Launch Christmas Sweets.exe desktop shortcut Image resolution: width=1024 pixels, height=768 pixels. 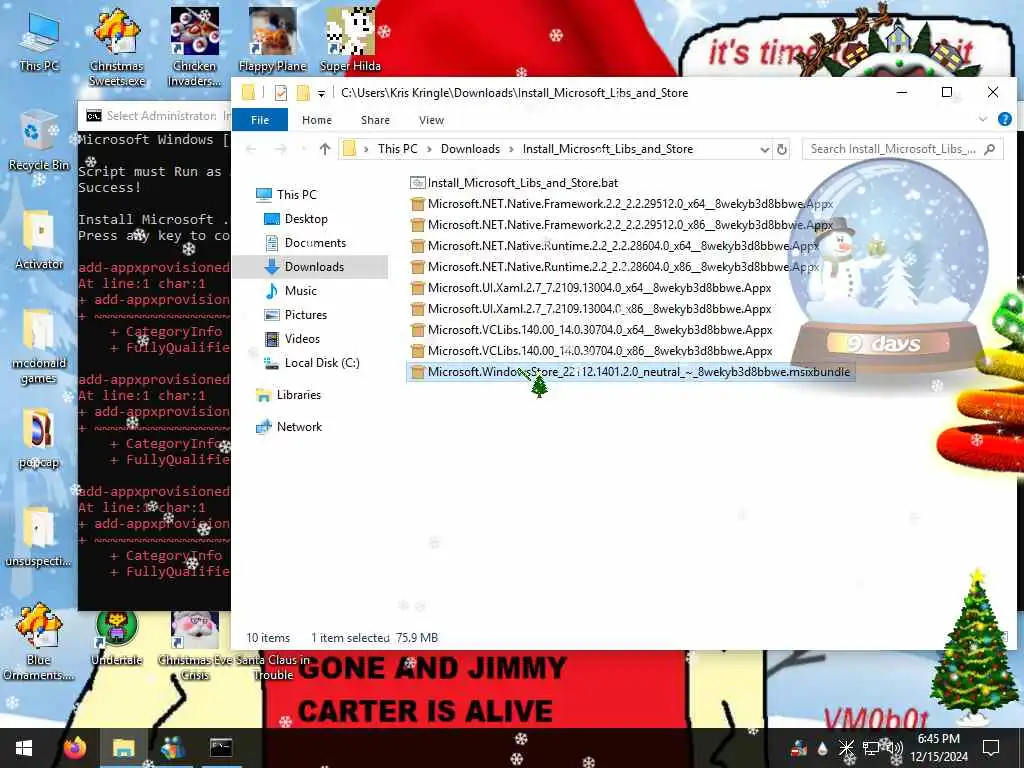[116, 48]
